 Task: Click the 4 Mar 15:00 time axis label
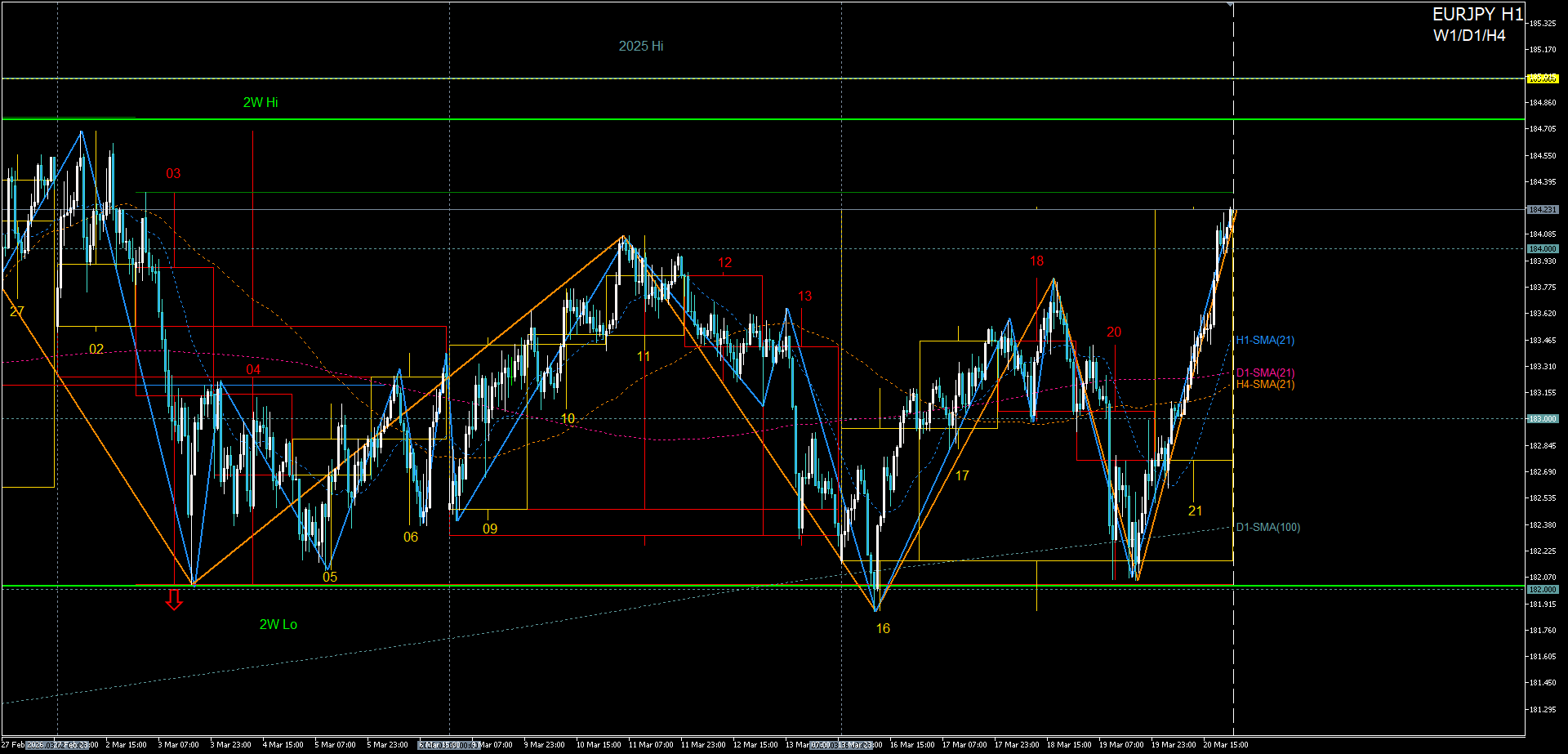(283, 745)
